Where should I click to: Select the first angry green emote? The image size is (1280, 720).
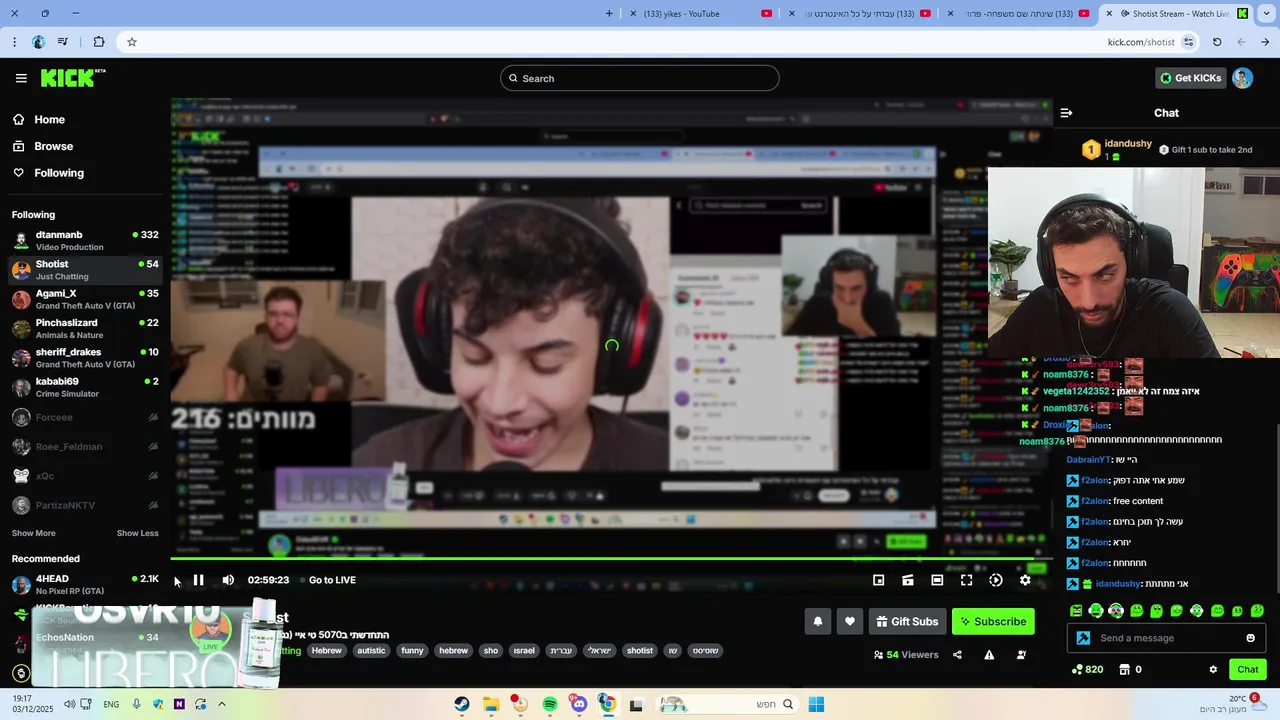click(x=1076, y=610)
